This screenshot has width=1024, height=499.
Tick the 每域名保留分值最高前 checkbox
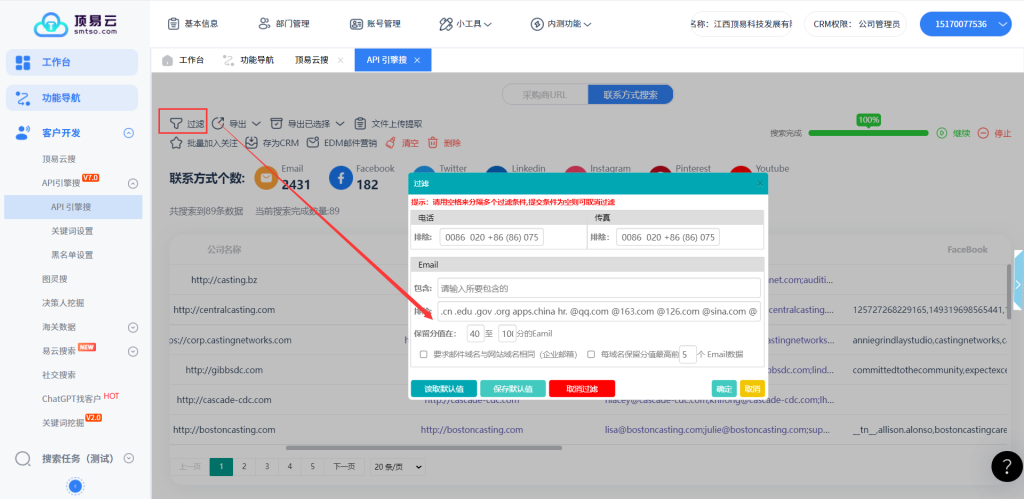tap(591, 354)
